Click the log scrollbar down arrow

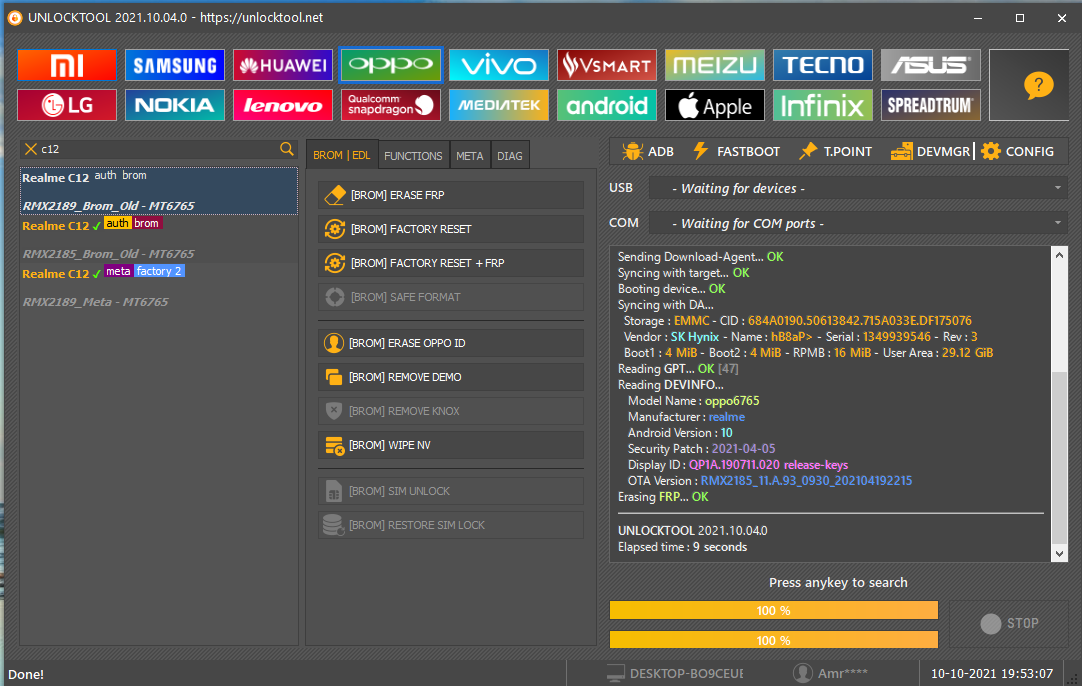[x=1059, y=553]
